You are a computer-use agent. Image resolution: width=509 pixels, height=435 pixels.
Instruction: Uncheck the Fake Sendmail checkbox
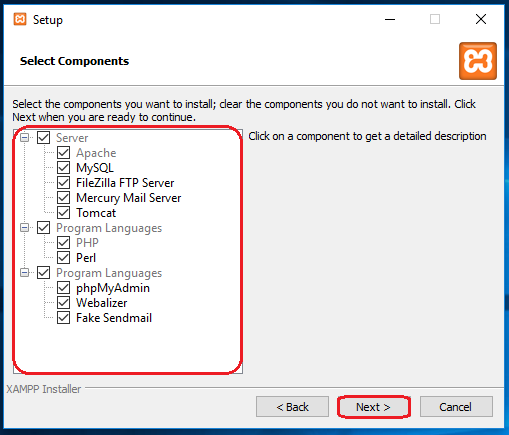click(x=63, y=318)
